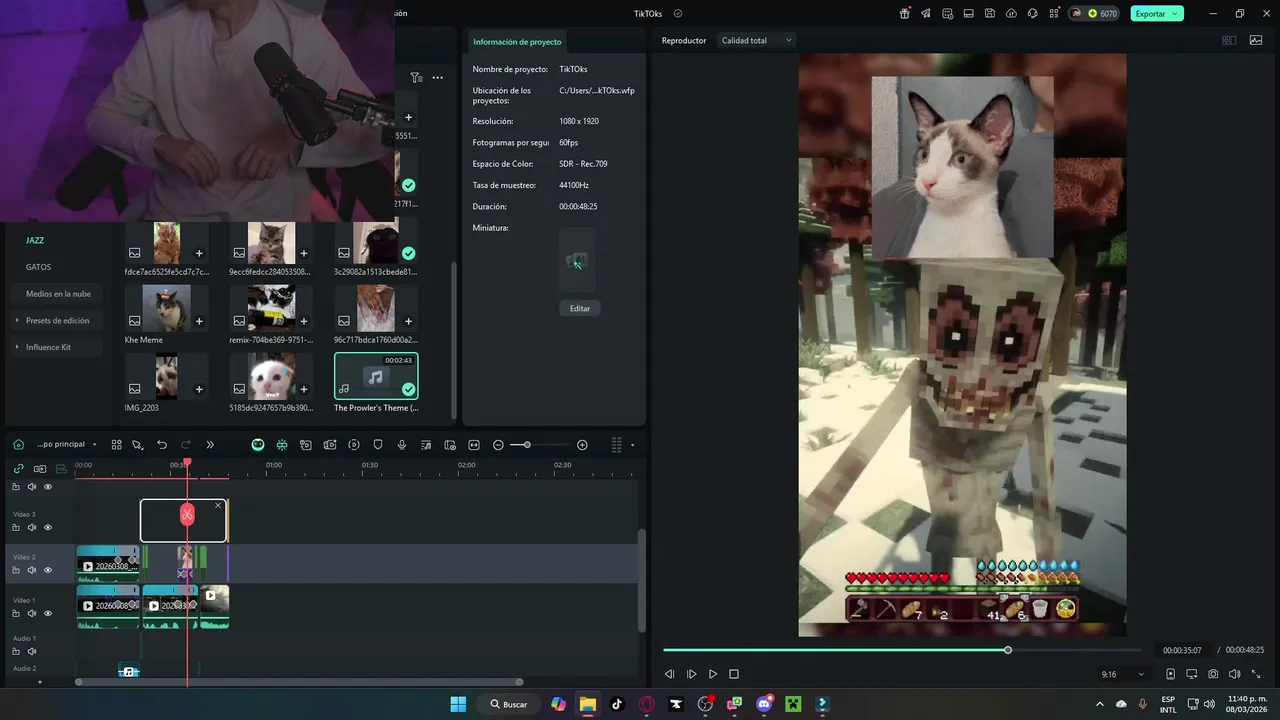
Task: Click the horizontal timeline scrollbar
Action: tap(300, 682)
